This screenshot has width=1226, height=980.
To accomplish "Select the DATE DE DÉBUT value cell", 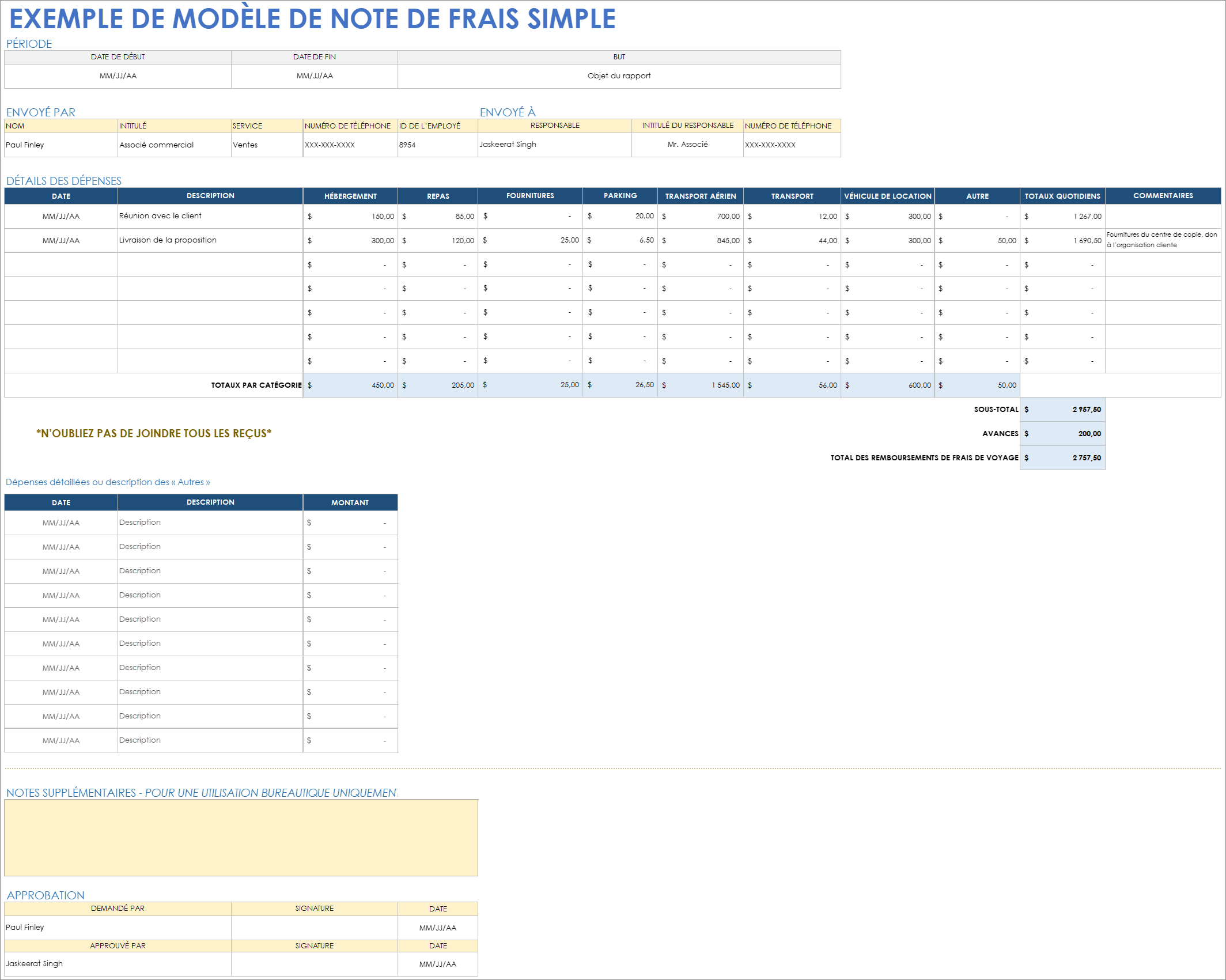I will click(x=118, y=76).
